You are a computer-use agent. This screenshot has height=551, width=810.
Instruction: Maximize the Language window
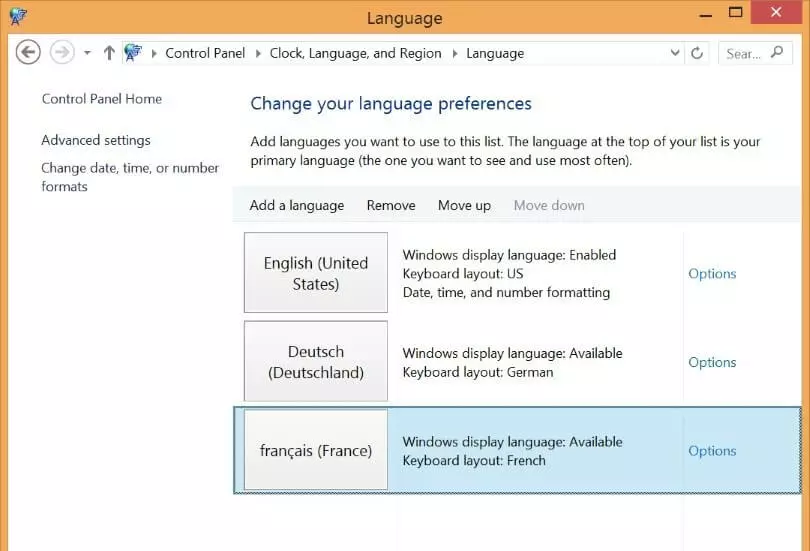[736, 12]
